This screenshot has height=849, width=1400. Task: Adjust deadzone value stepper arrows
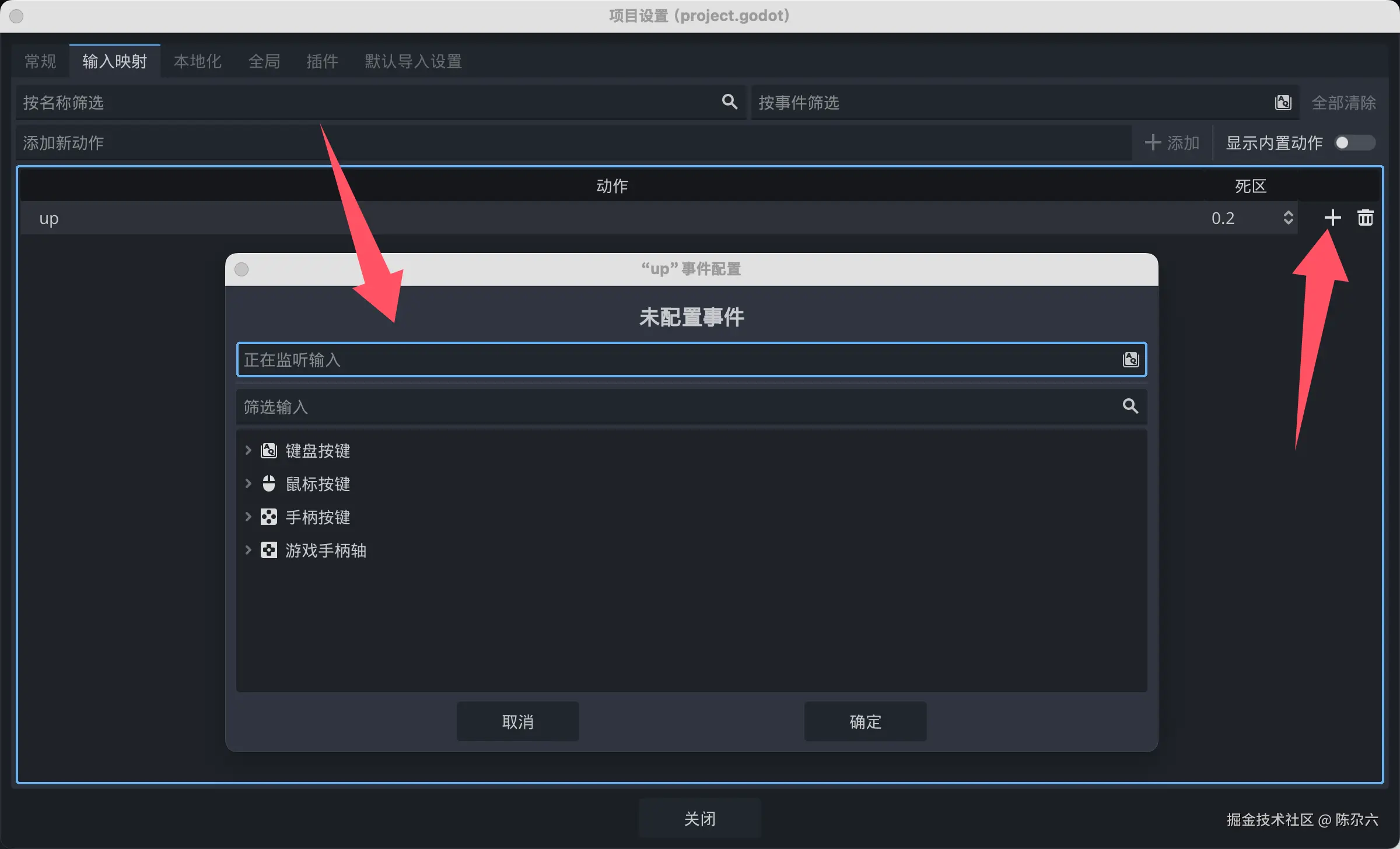1288,218
